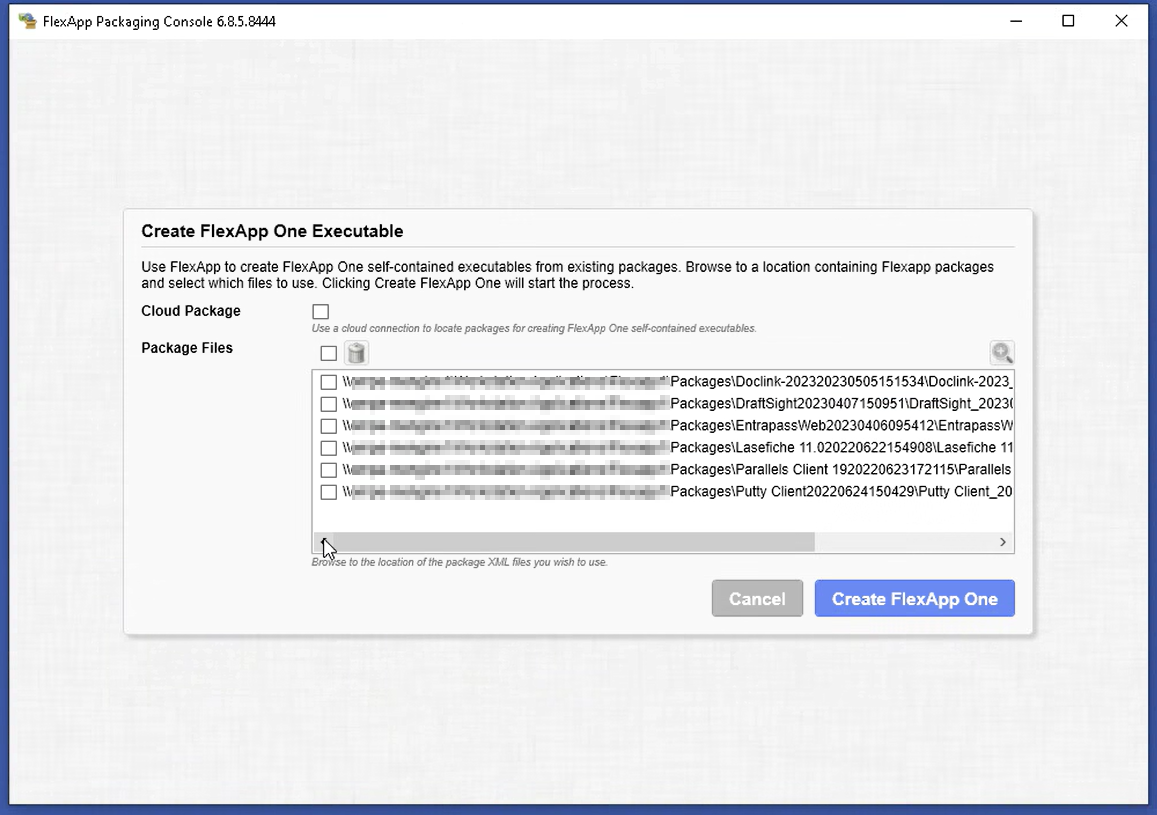Viewport: 1157px width, 815px height.
Task: Check the Parallels Client package checkbox
Action: point(328,470)
